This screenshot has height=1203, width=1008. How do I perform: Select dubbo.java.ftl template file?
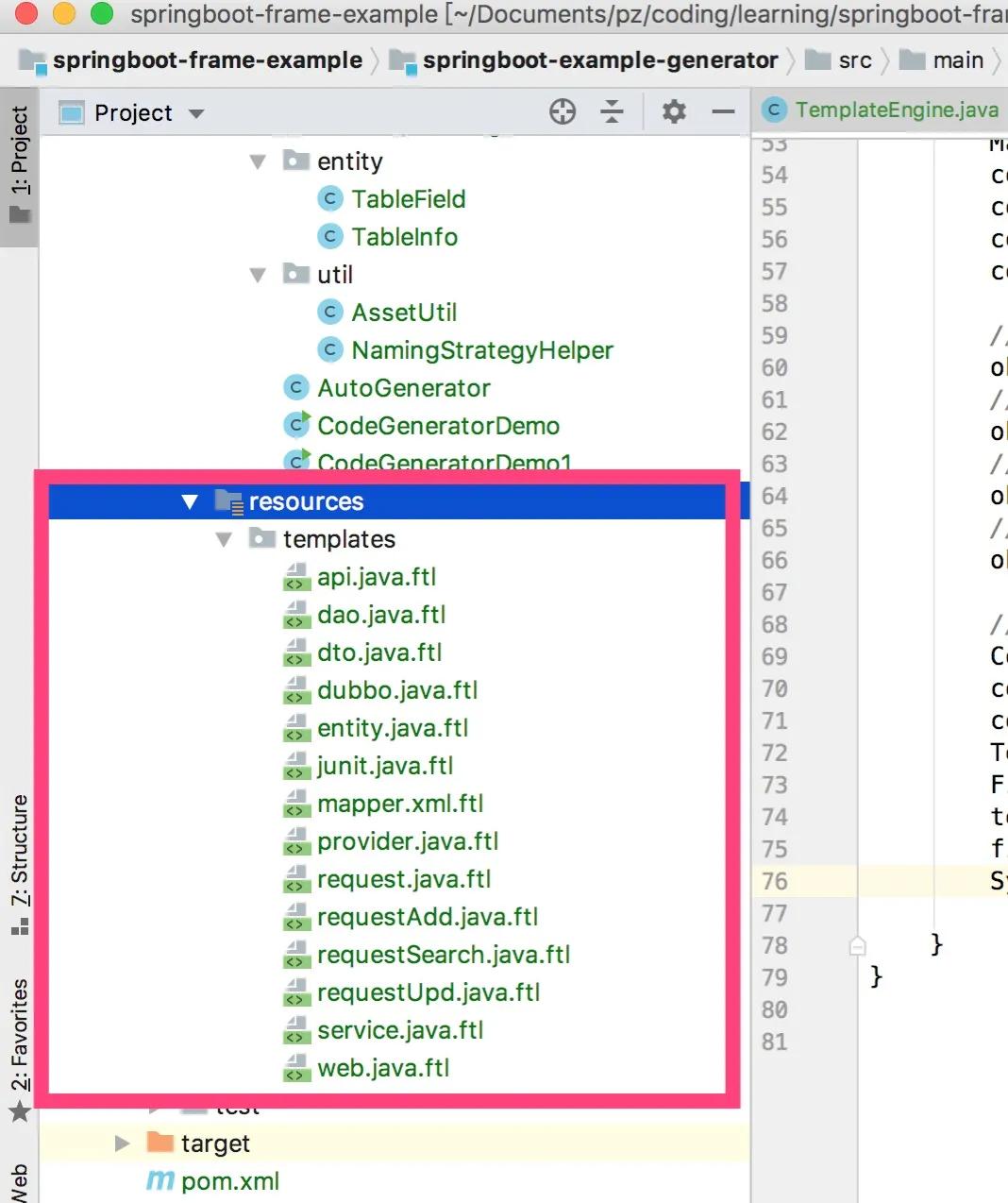[x=397, y=690]
